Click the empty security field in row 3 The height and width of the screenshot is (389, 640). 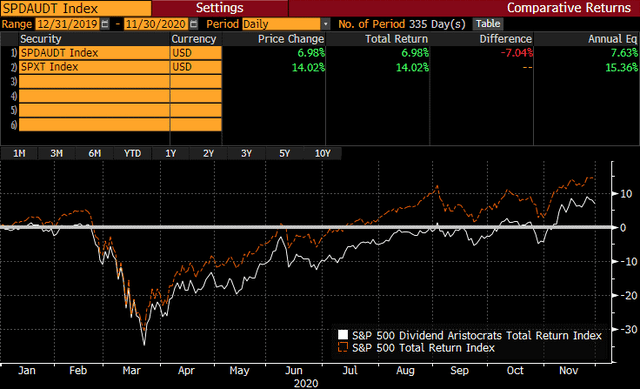(x=94, y=82)
